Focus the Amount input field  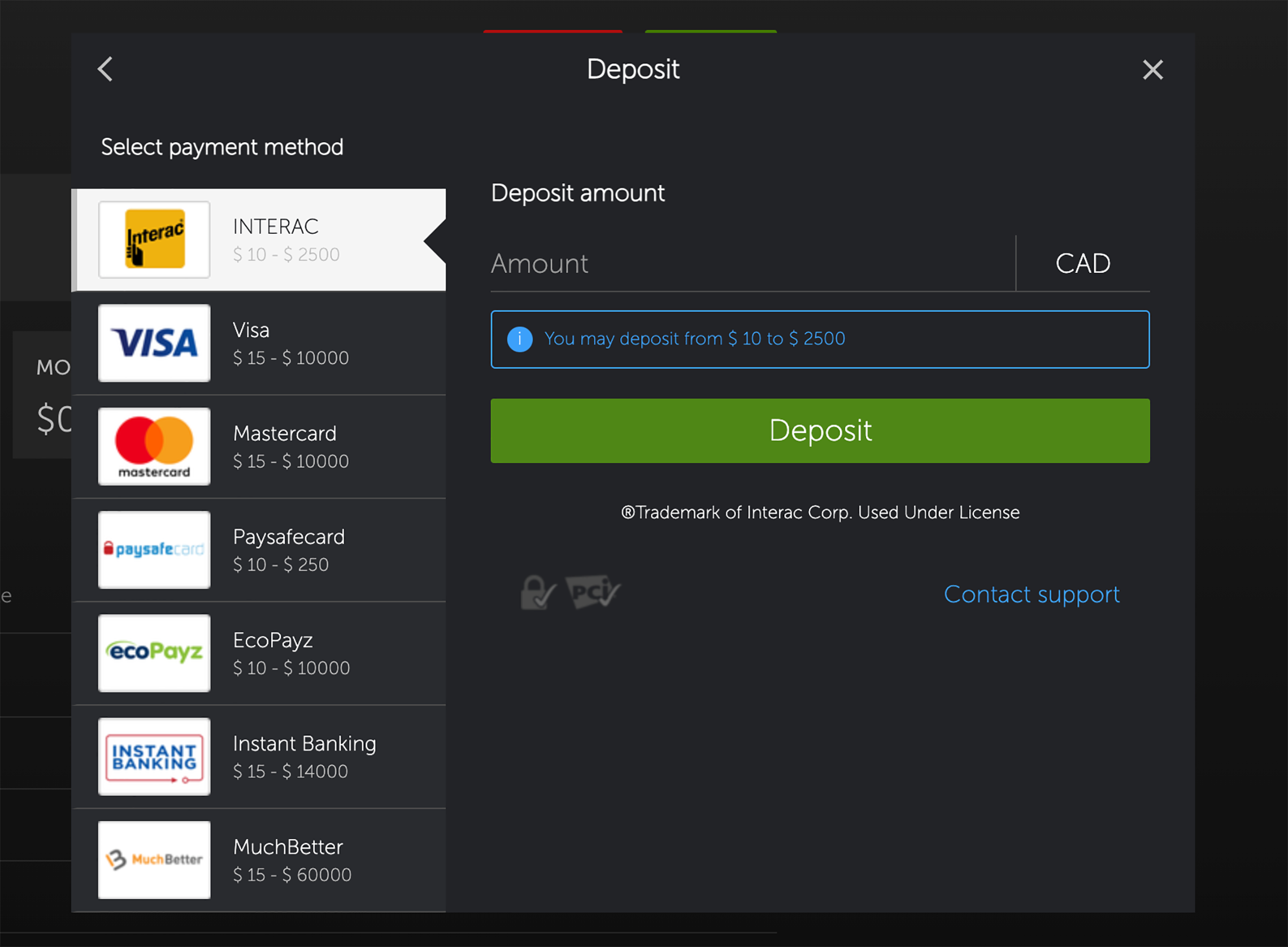[x=752, y=264]
